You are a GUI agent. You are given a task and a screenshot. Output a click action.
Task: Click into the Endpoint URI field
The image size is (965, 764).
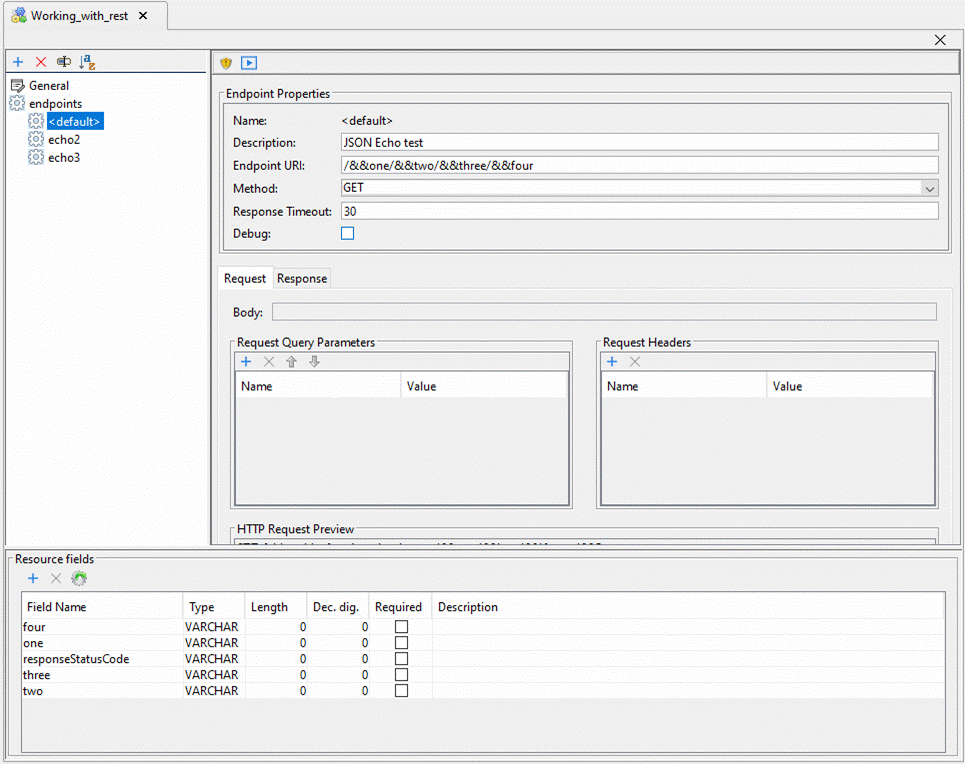coord(639,165)
